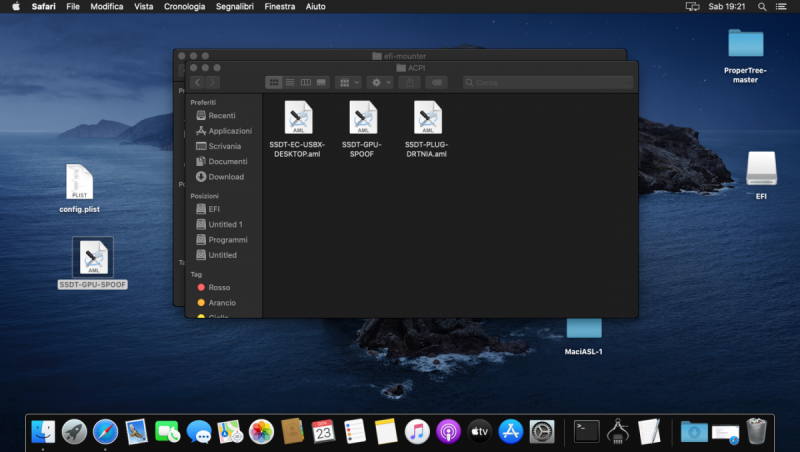Launch App Store from the Dock
The image size is (800, 452).
click(511, 431)
